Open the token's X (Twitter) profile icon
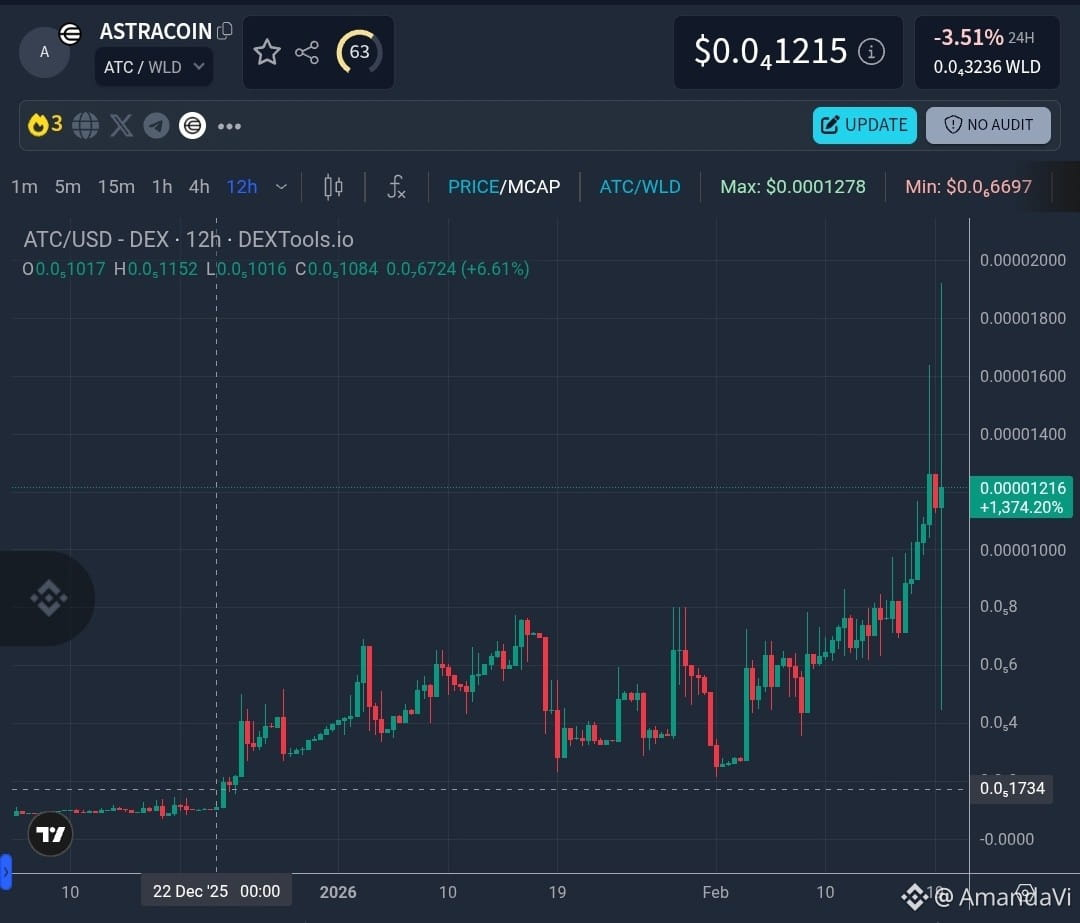This screenshot has width=1080, height=923. [121, 125]
